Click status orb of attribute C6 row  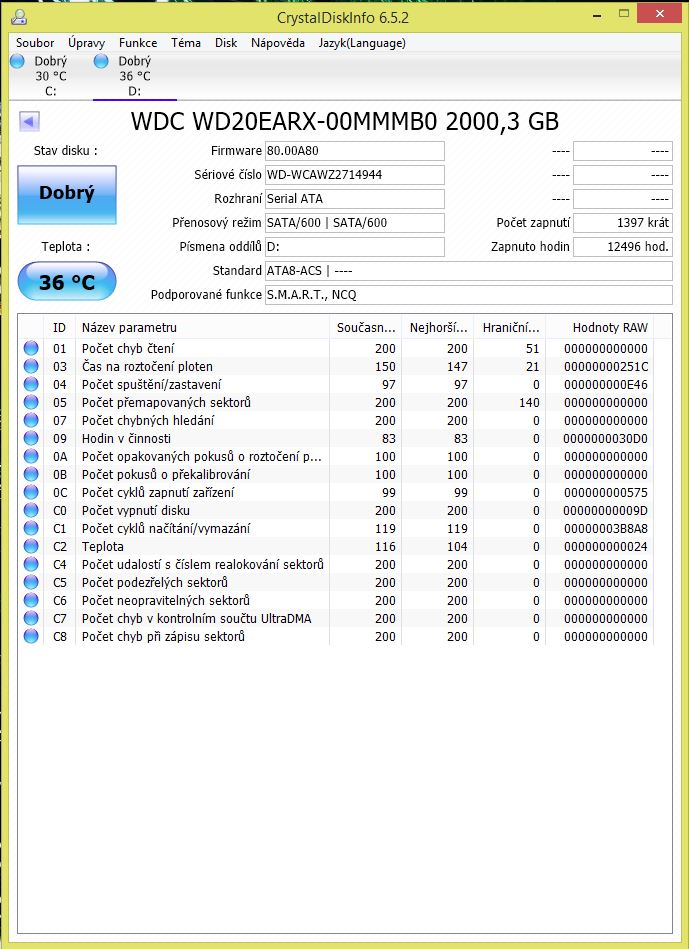pos(31,600)
